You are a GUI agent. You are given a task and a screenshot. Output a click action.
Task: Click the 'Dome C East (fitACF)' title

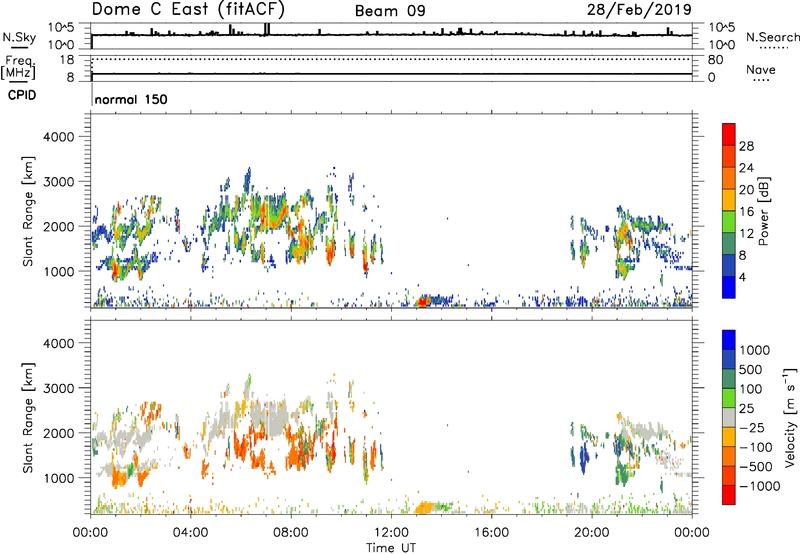point(188,9)
